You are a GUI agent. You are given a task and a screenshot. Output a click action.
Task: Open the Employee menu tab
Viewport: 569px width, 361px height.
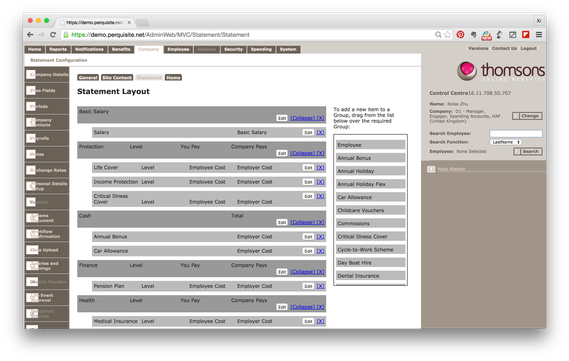point(178,49)
